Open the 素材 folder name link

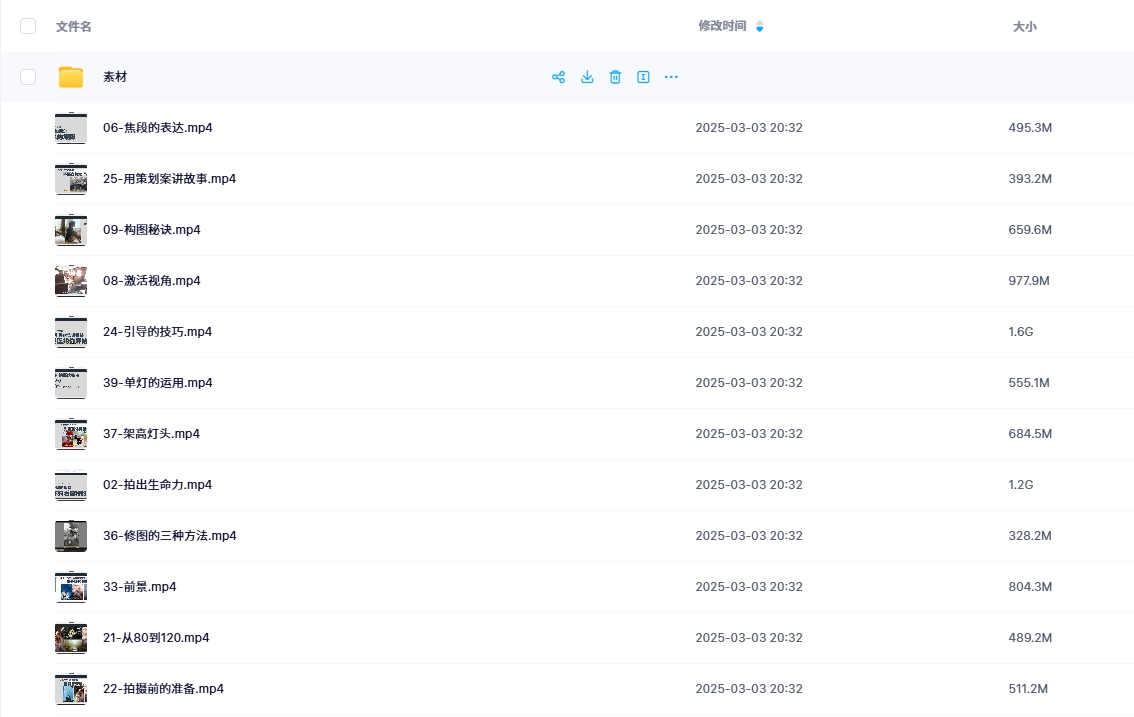115,77
